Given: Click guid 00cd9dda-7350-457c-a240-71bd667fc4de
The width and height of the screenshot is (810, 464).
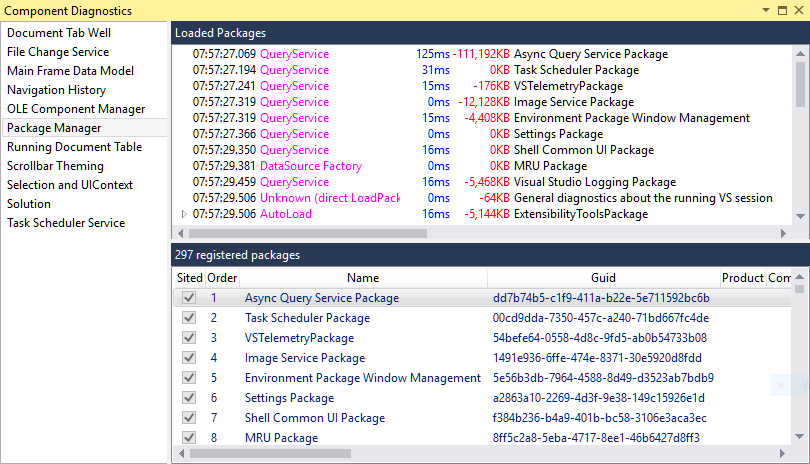Looking at the screenshot, I should (601, 318).
